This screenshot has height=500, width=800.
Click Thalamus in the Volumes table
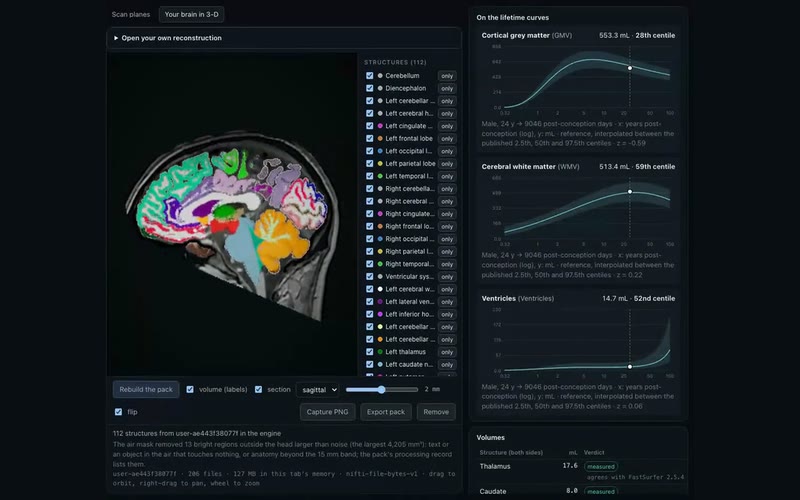click(495, 466)
